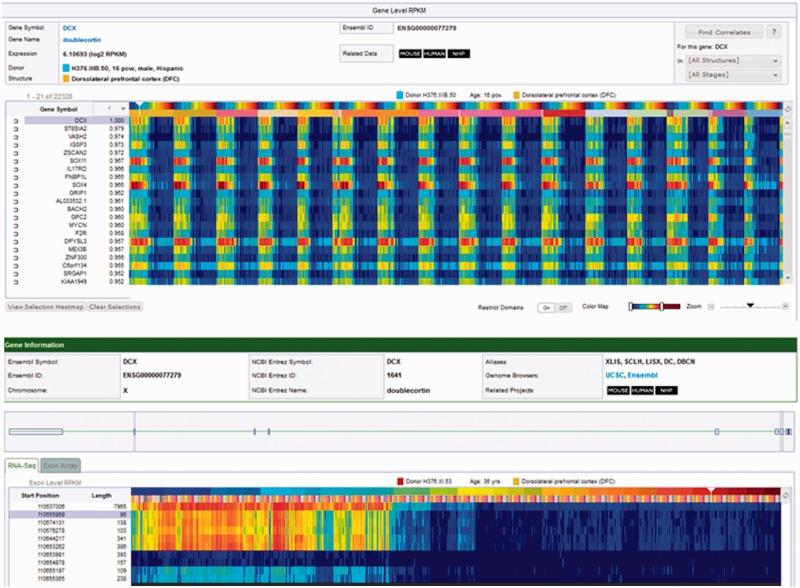
Task: Open the Ensembl genome browser link
Action: 643,375
